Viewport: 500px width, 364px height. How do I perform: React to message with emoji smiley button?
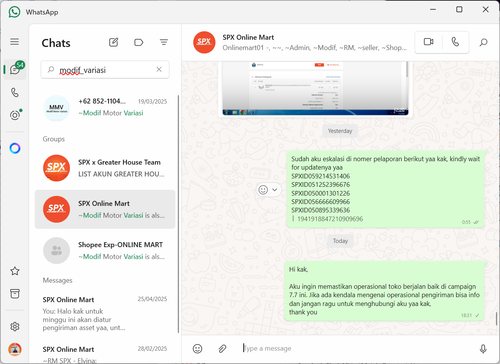click(x=263, y=190)
